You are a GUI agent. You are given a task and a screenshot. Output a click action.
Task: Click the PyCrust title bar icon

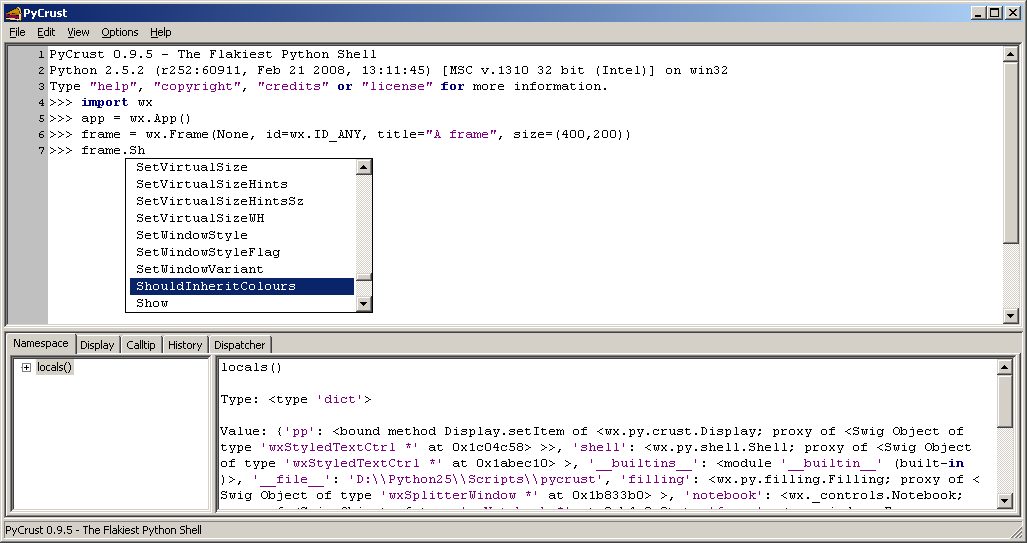pos(12,12)
